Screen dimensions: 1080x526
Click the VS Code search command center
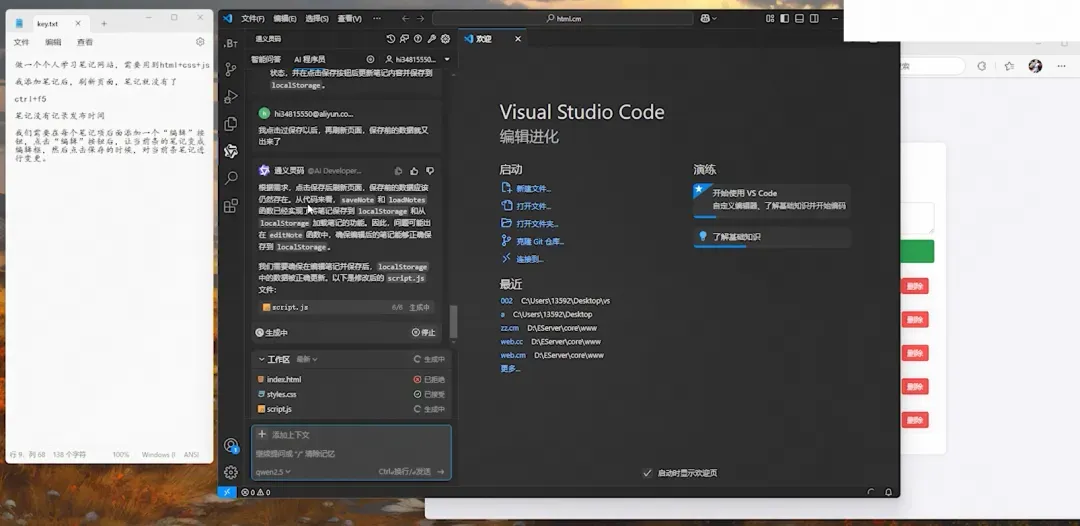click(563, 19)
